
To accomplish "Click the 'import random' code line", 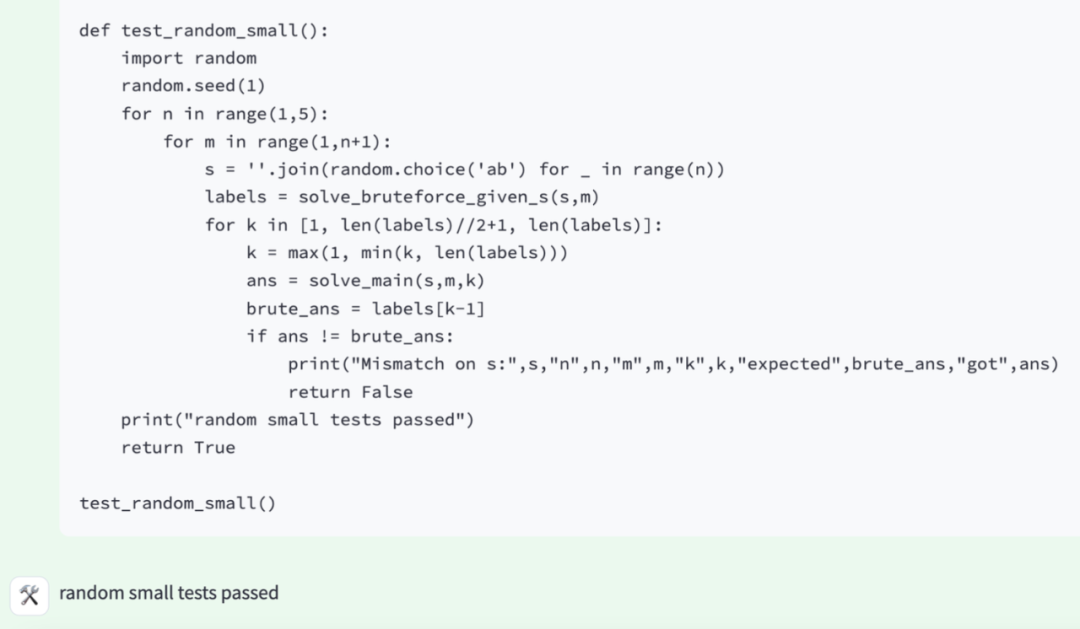I will coord(189,59).
